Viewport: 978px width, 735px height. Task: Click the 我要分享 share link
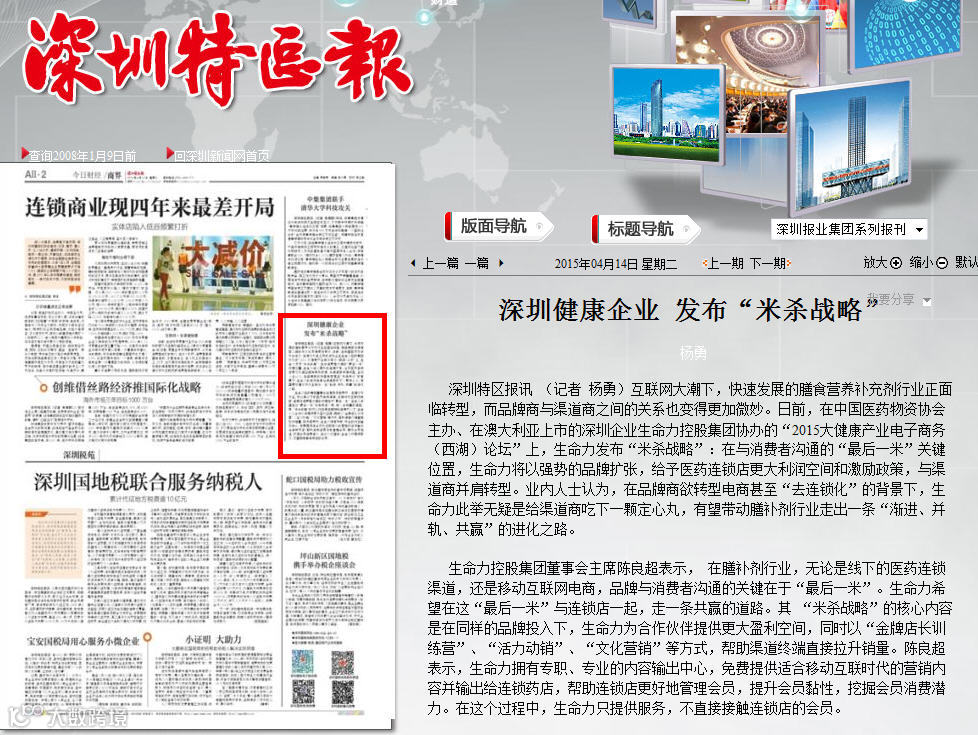pyautogui.click(x=891, y=299)
